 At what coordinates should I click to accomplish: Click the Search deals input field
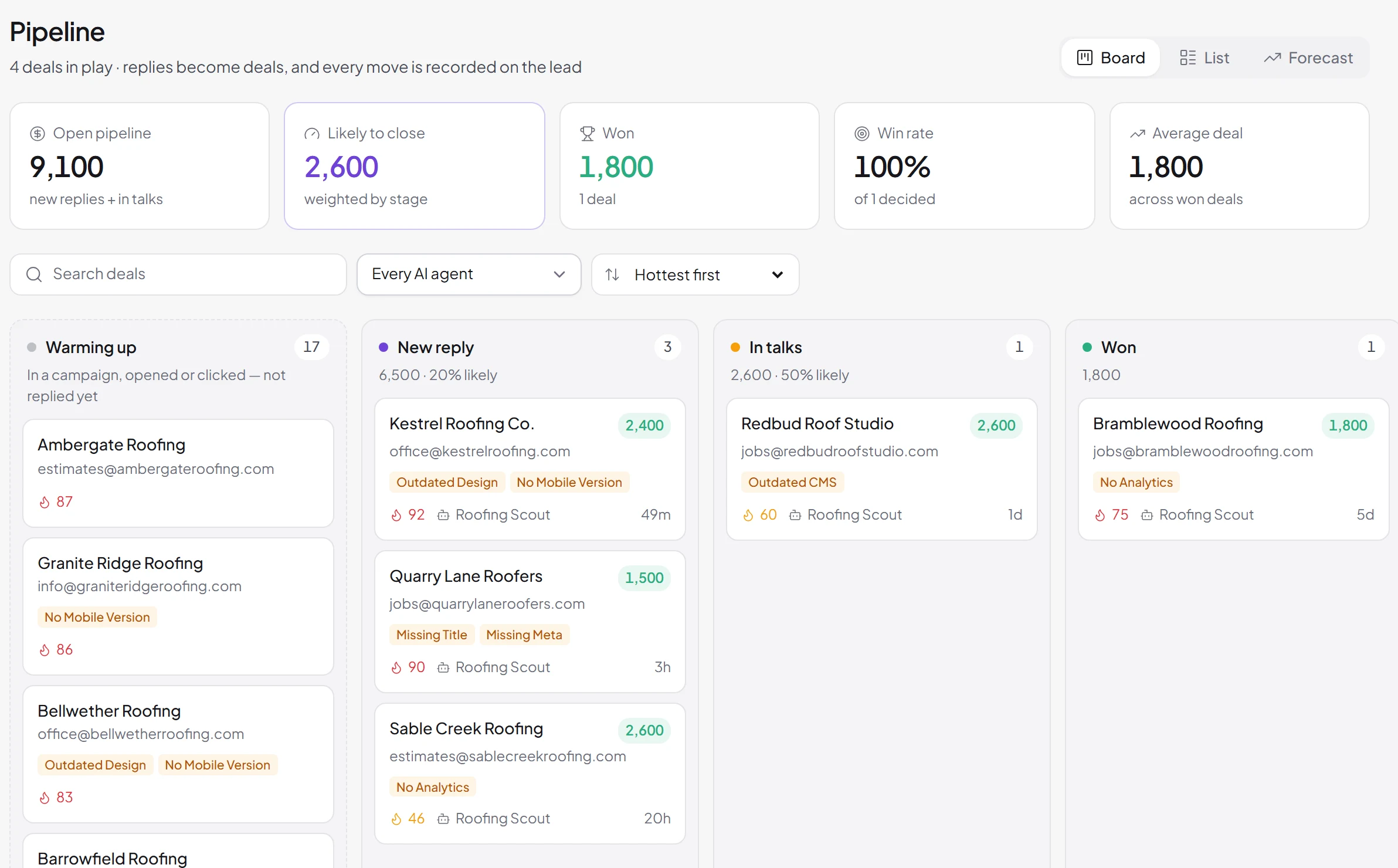coord(178,274)
